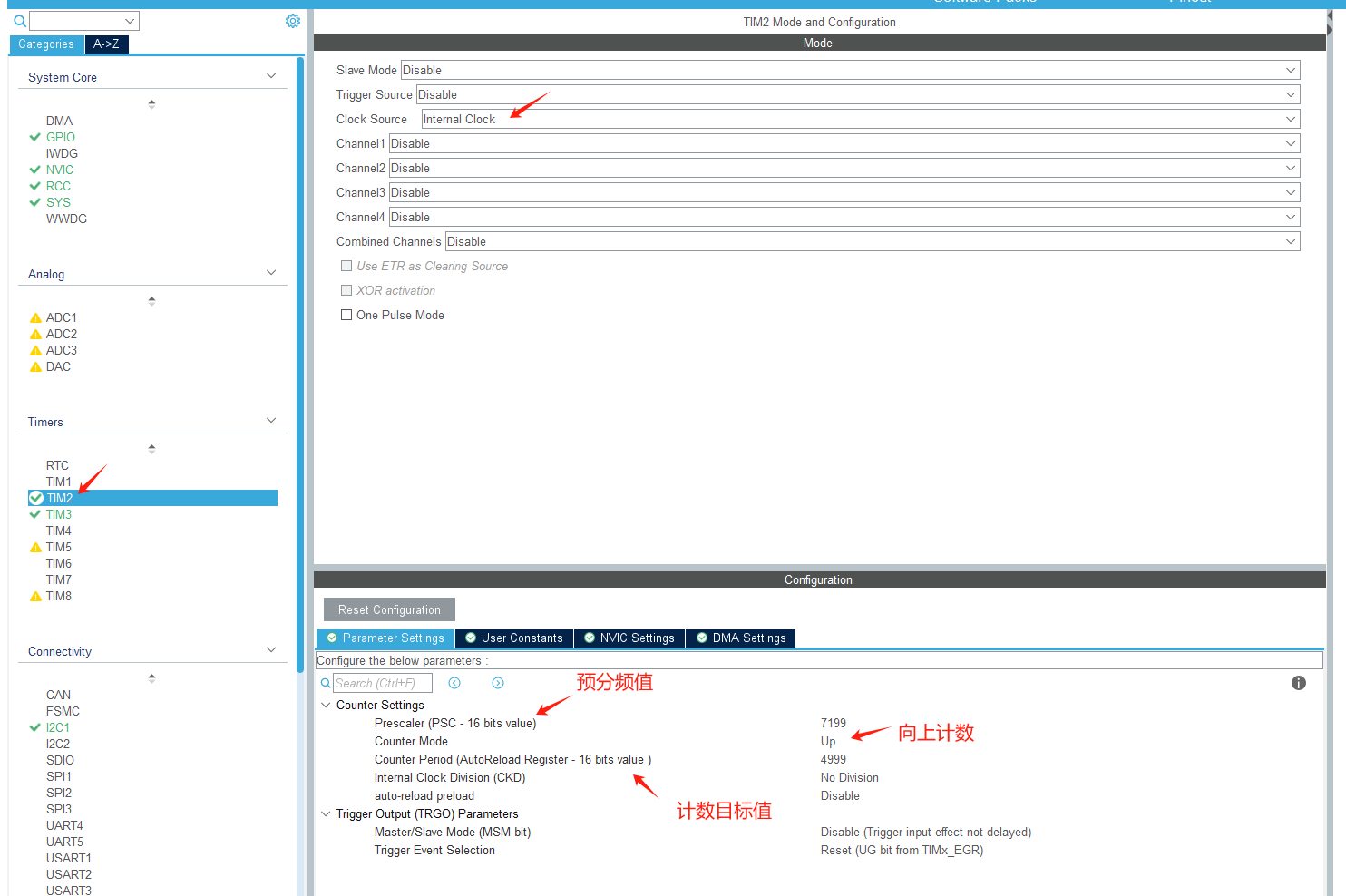Image resolution: width=1346 pixels, height=896 pixels.
Task: Click the green check beside GPIO
Action: 35,137
